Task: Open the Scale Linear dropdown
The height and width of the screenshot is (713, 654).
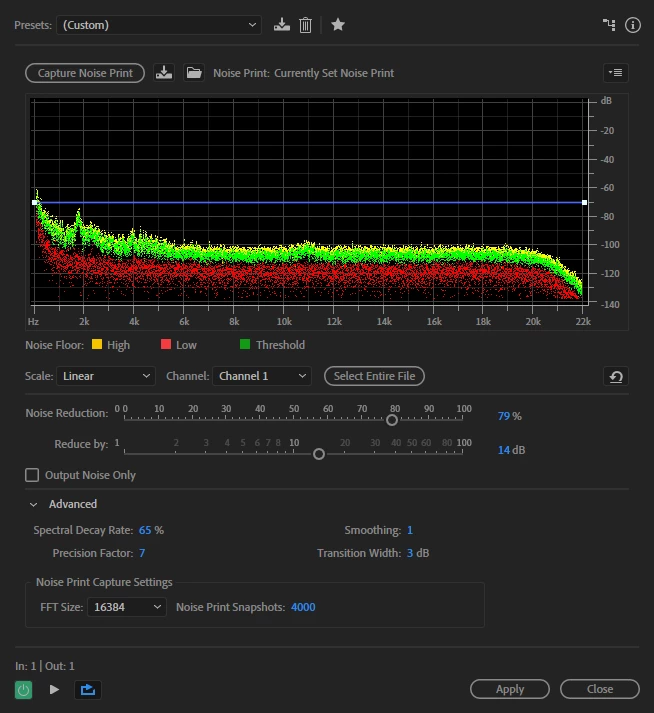Action: coord(106,376)
